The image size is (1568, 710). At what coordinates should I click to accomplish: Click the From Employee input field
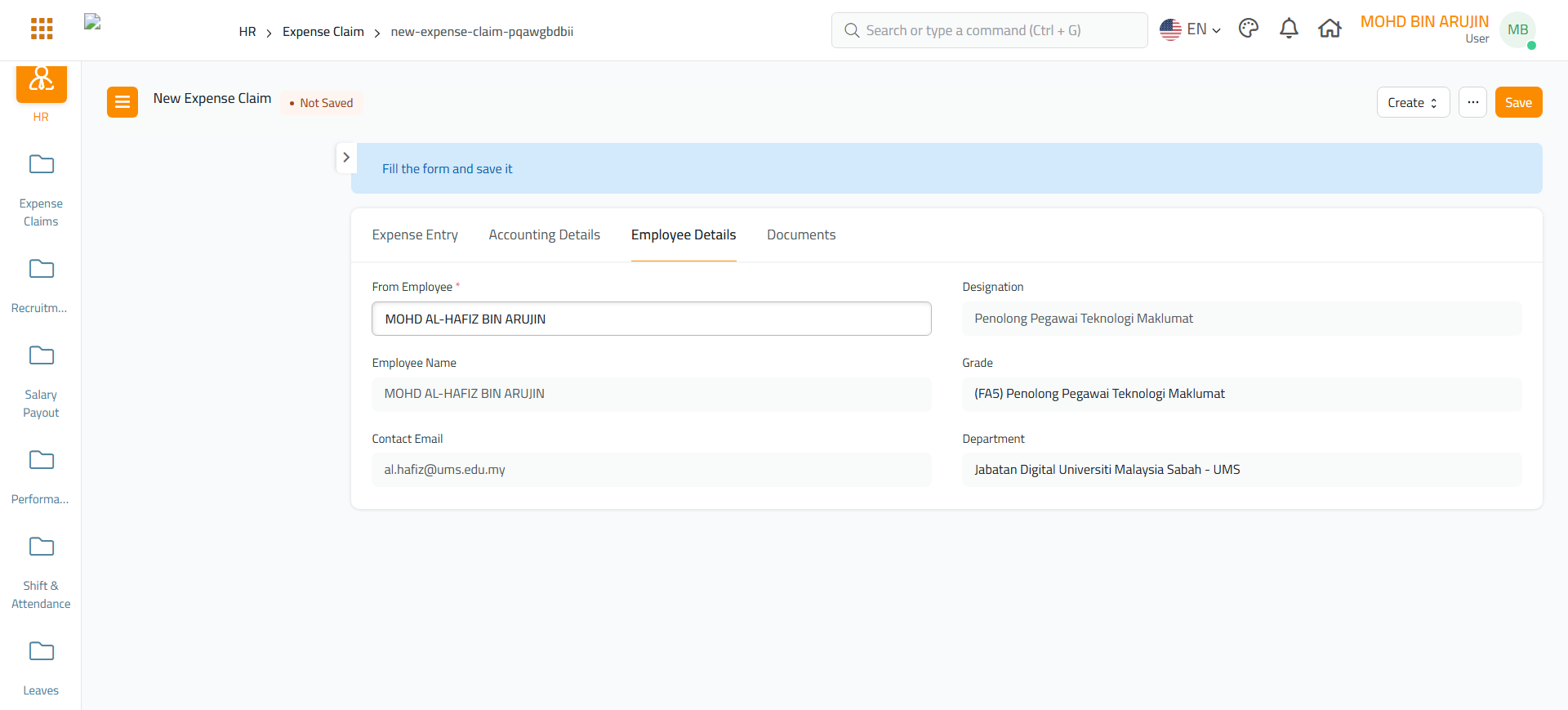coord(651,319)
